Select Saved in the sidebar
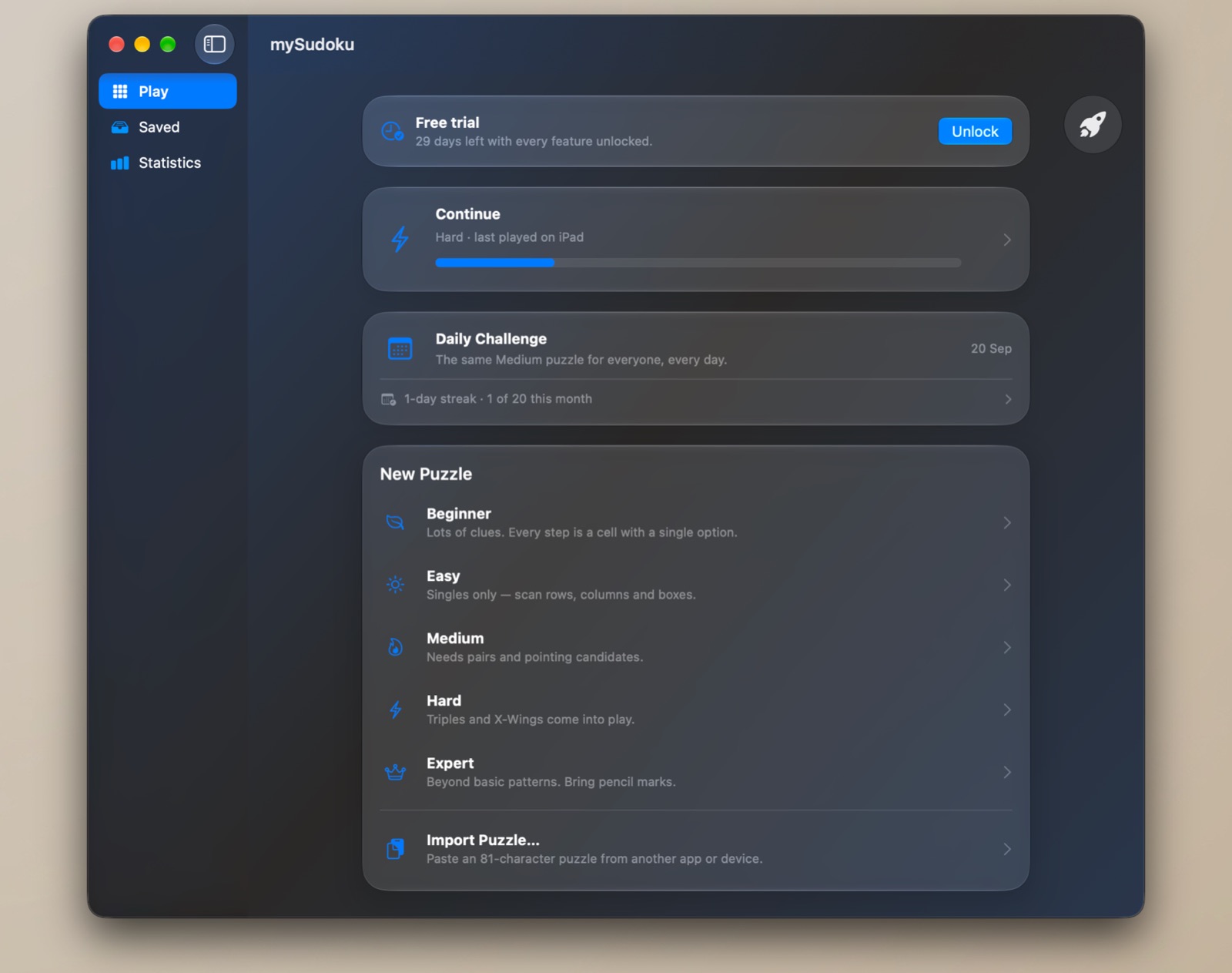The width and height of the screenshot is (1232, 973). 168,127
